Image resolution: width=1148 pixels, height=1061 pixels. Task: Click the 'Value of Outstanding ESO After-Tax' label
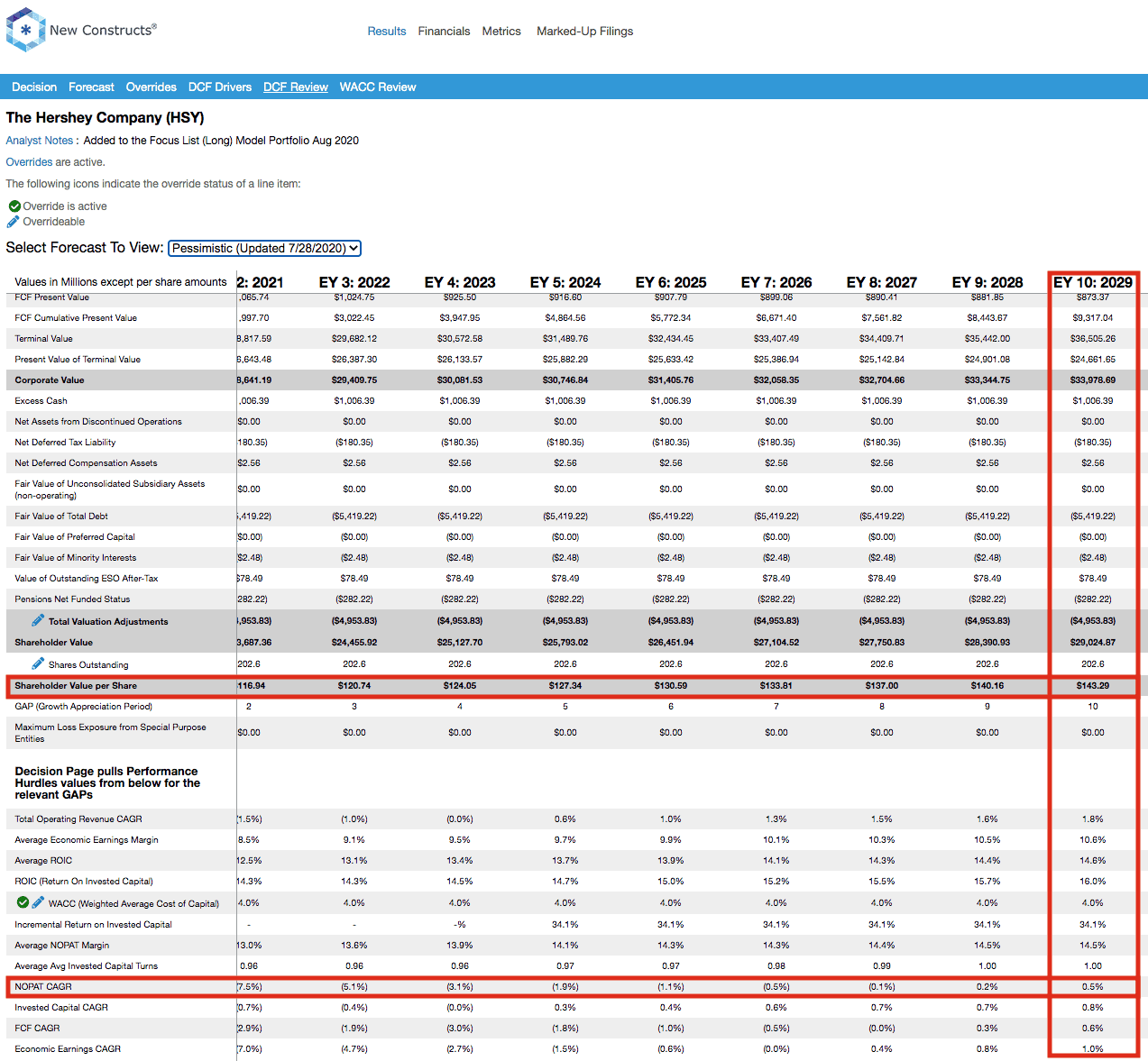click(87, 579)
